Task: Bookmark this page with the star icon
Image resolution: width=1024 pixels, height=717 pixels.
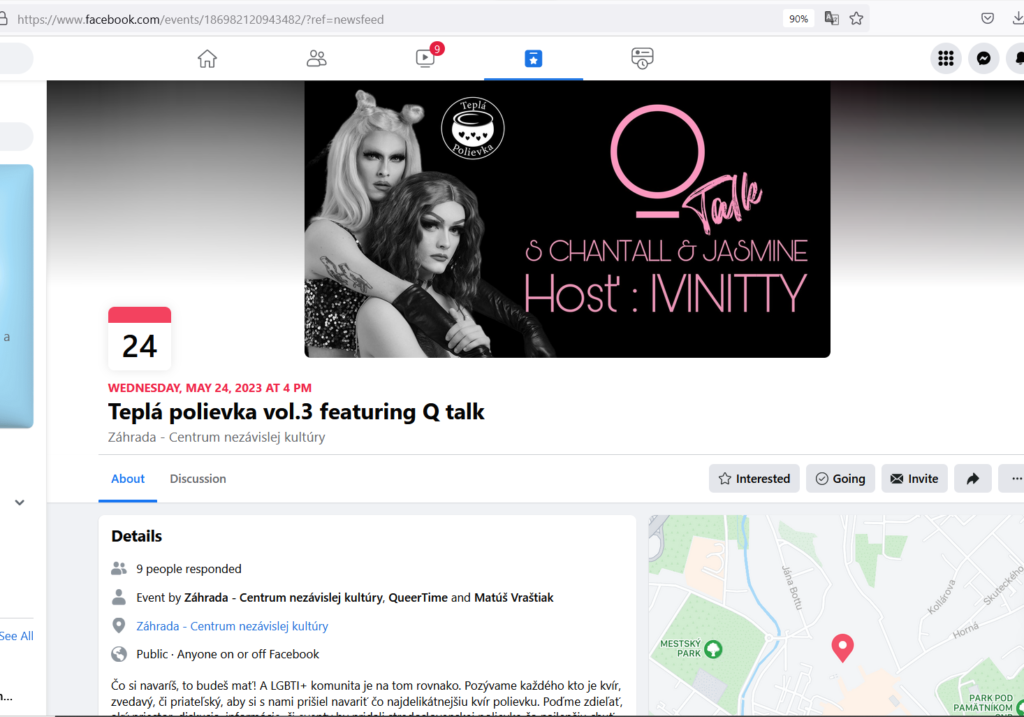Action: (x=856, y=19)
